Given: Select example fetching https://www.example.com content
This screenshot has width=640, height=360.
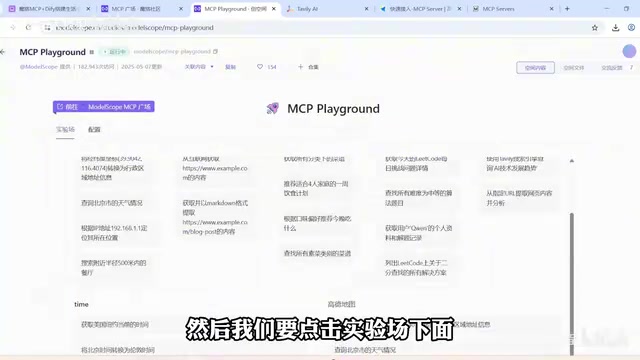Looking at the screenshot, I should [215, 168].
